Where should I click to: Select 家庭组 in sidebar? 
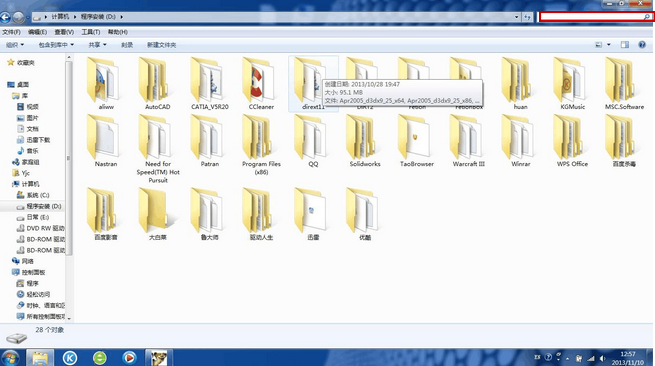[30, 162]
